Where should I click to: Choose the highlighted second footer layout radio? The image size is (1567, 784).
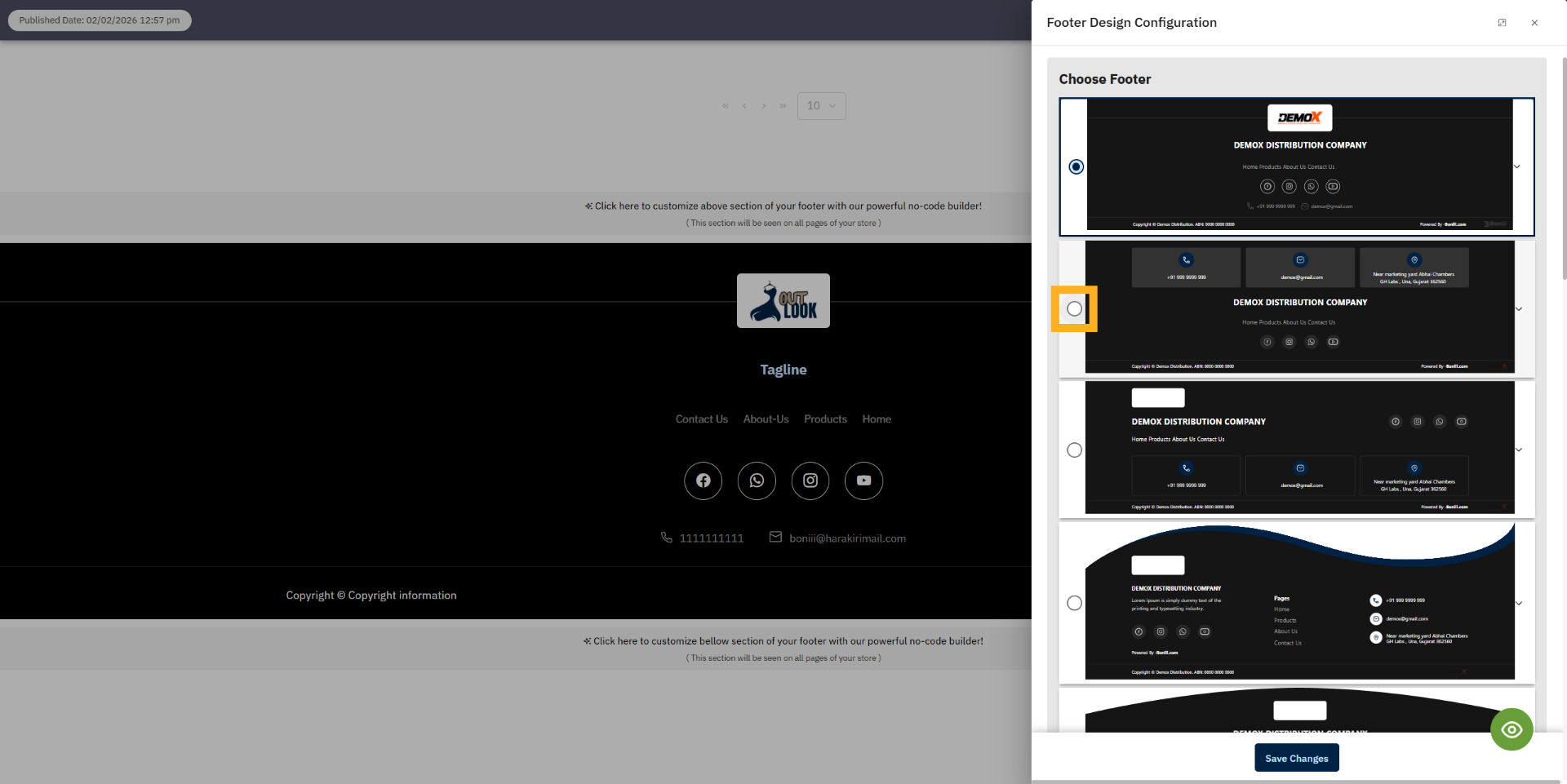pyautogui.click(x=1074, y=308)
